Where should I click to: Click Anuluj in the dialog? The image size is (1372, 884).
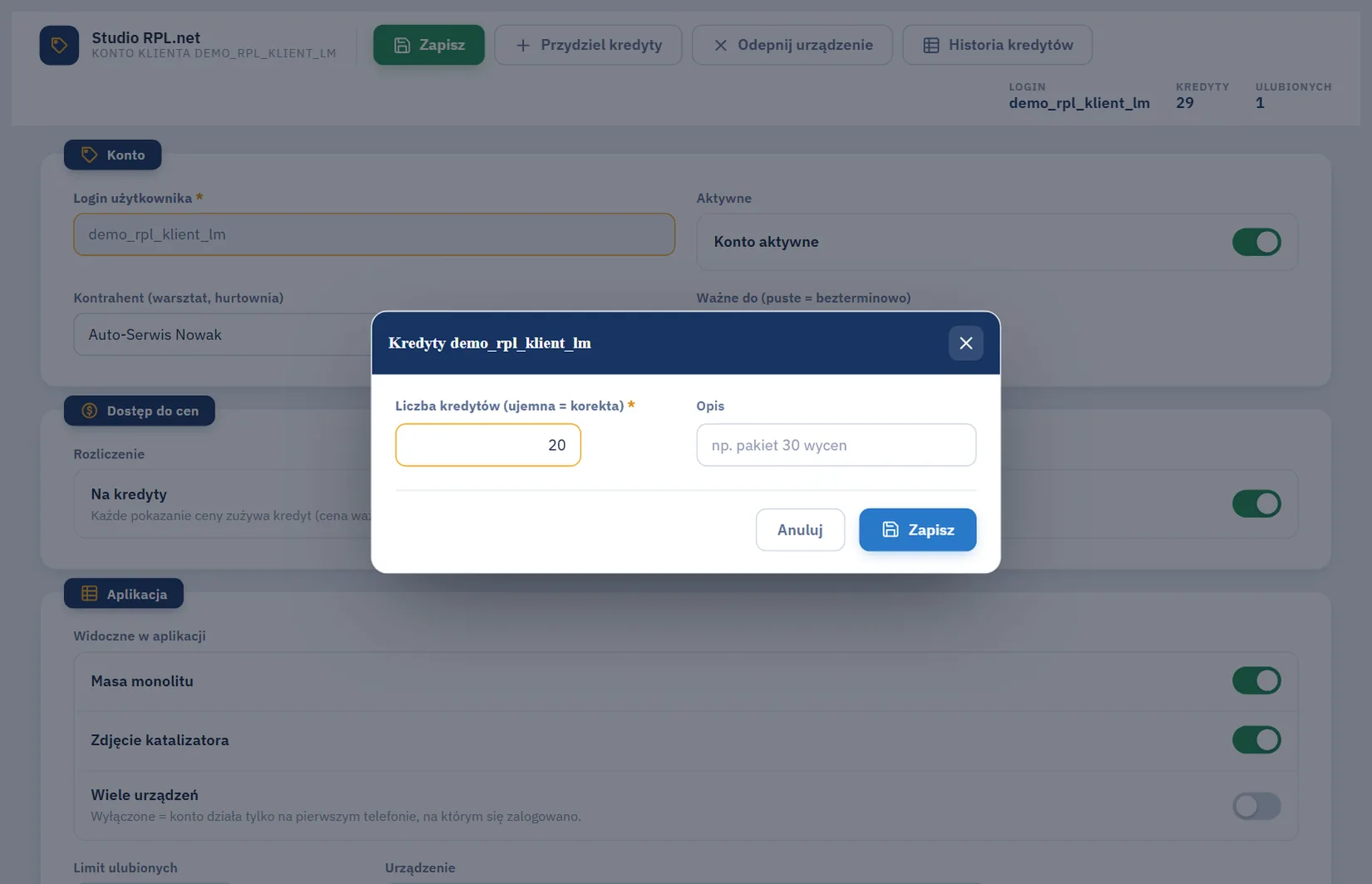point(800,530)
